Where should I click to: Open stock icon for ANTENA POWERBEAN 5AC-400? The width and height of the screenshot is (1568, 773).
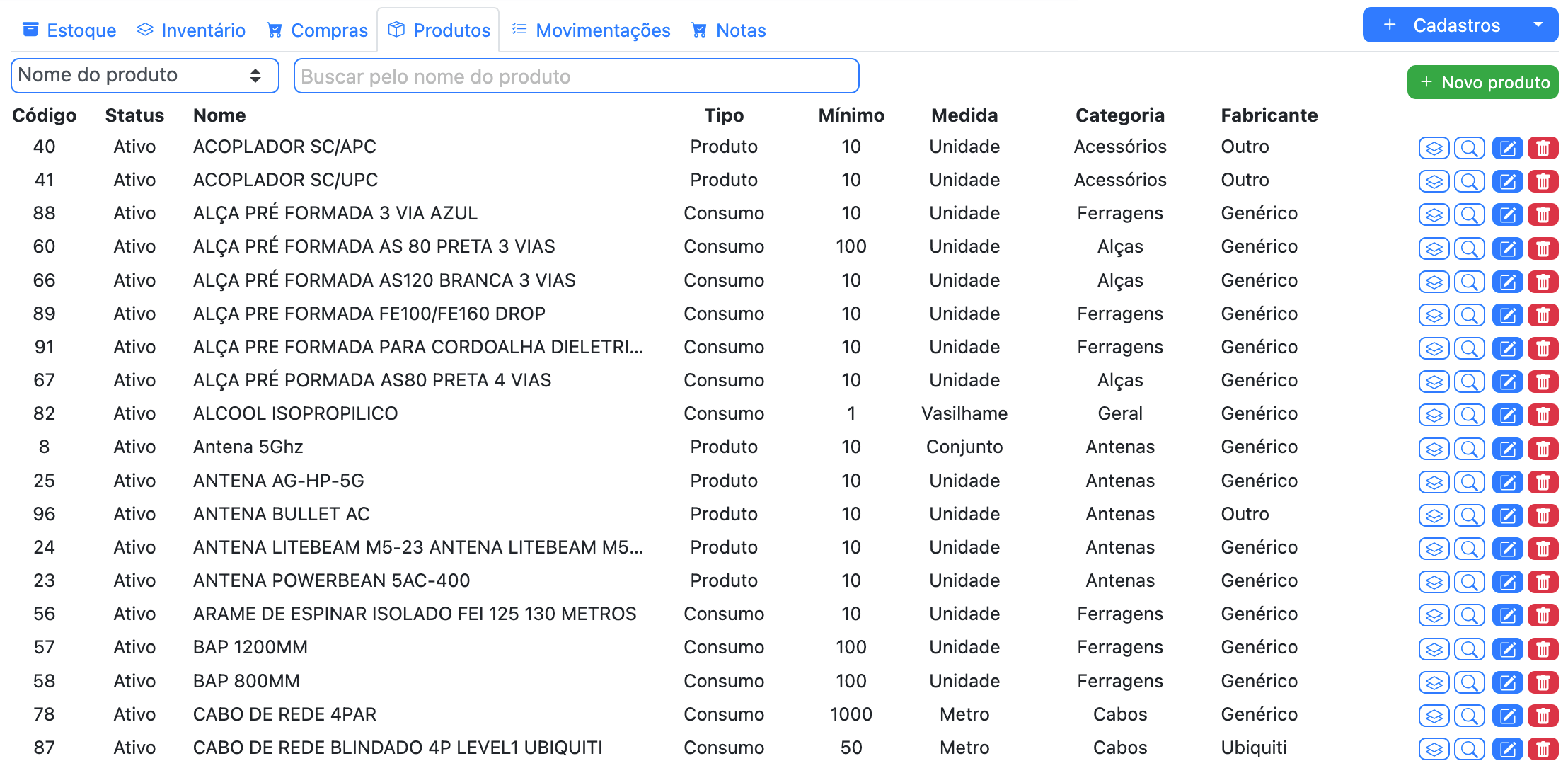[x=1434, y=582]
